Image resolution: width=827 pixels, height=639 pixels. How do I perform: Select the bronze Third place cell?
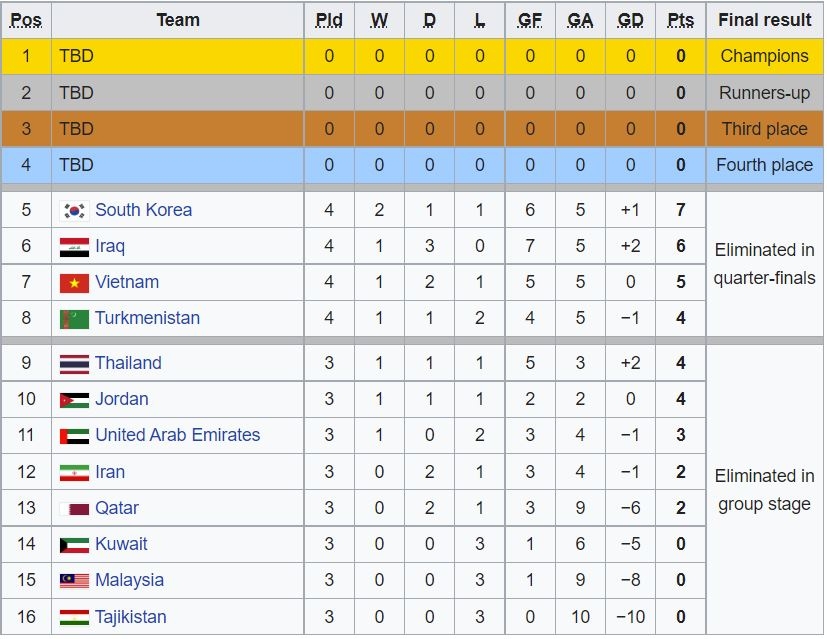tap(764, 129)
